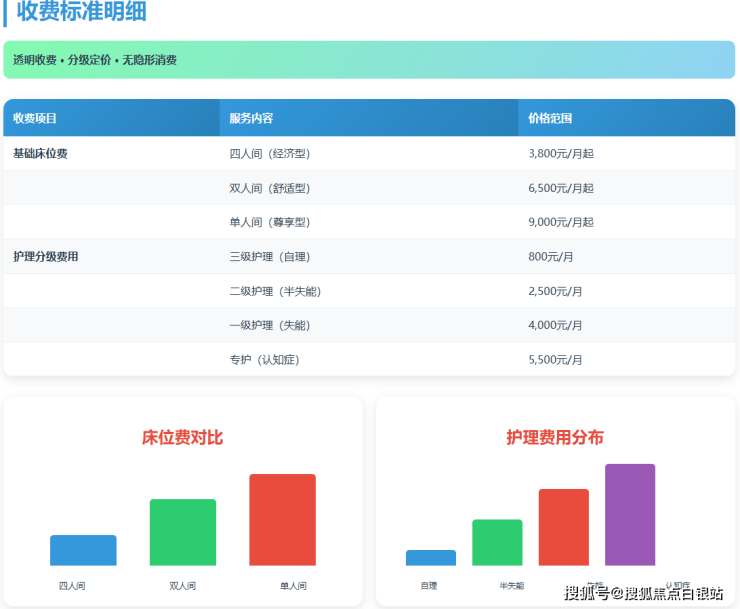Image resolution: width=740 pixels, height=609 pixels.
Task: Click the red 单人间 bar in the chart
Action: (x=282, y=520)
